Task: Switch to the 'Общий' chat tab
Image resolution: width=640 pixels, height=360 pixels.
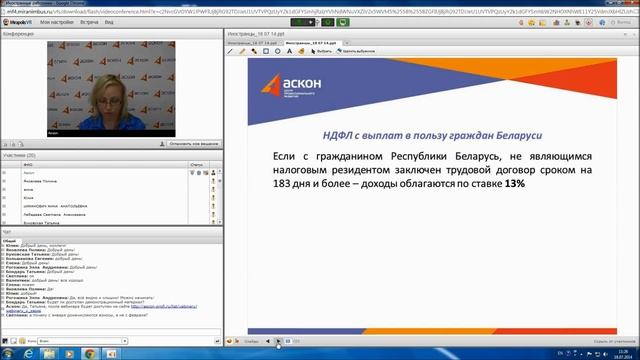Action: click(x=9, y=241)
